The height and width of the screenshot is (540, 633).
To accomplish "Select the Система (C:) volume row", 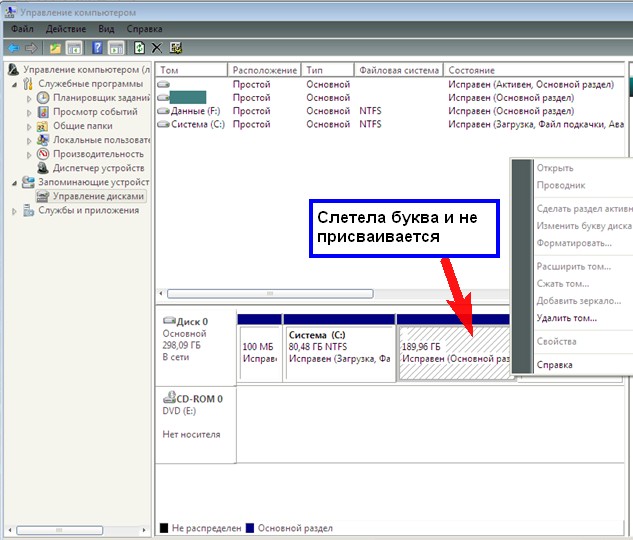I will pyautogui.click(x=390, y=124).
